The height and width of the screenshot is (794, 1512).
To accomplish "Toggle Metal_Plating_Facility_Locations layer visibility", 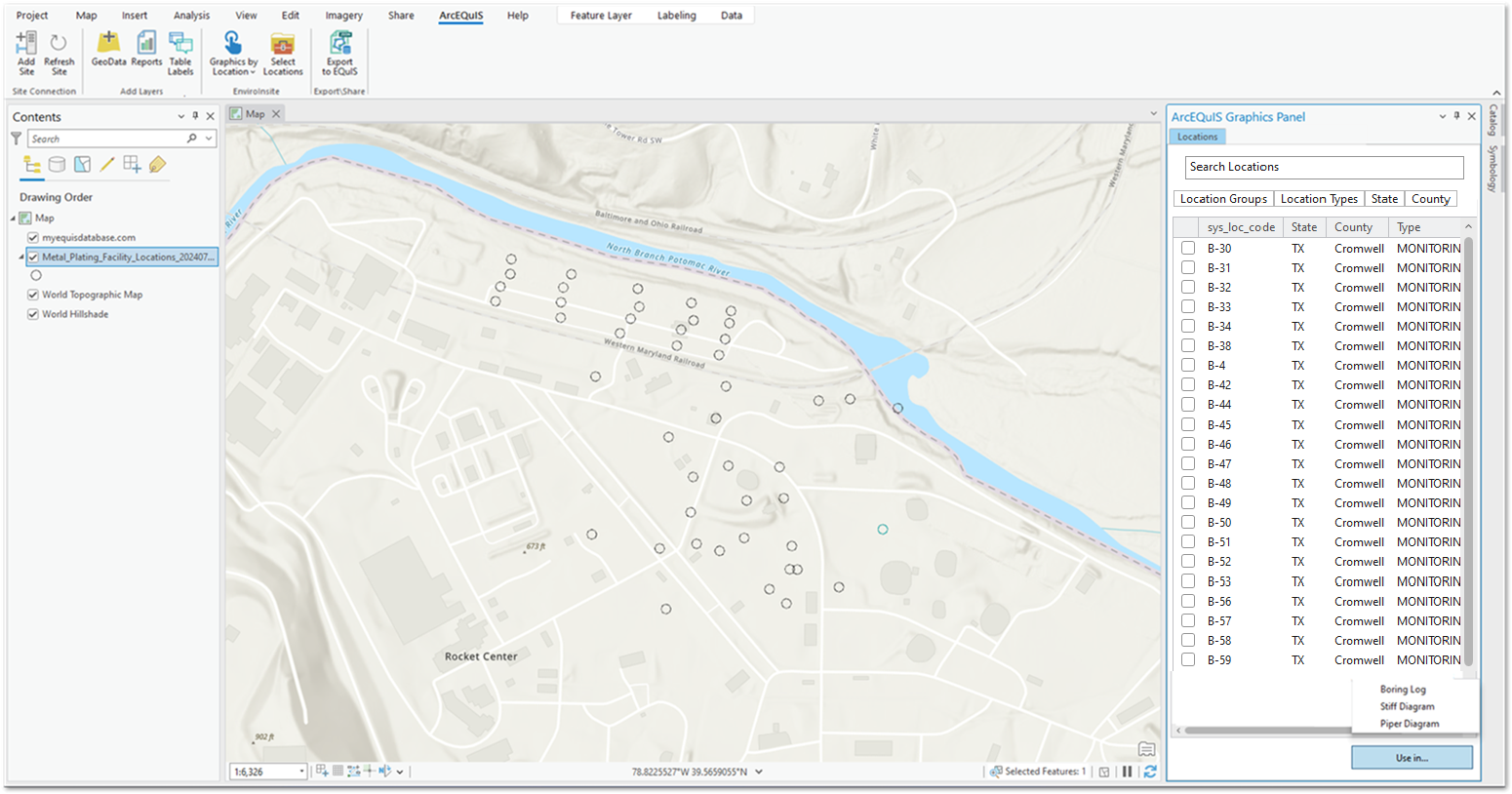I will point(33,257).
